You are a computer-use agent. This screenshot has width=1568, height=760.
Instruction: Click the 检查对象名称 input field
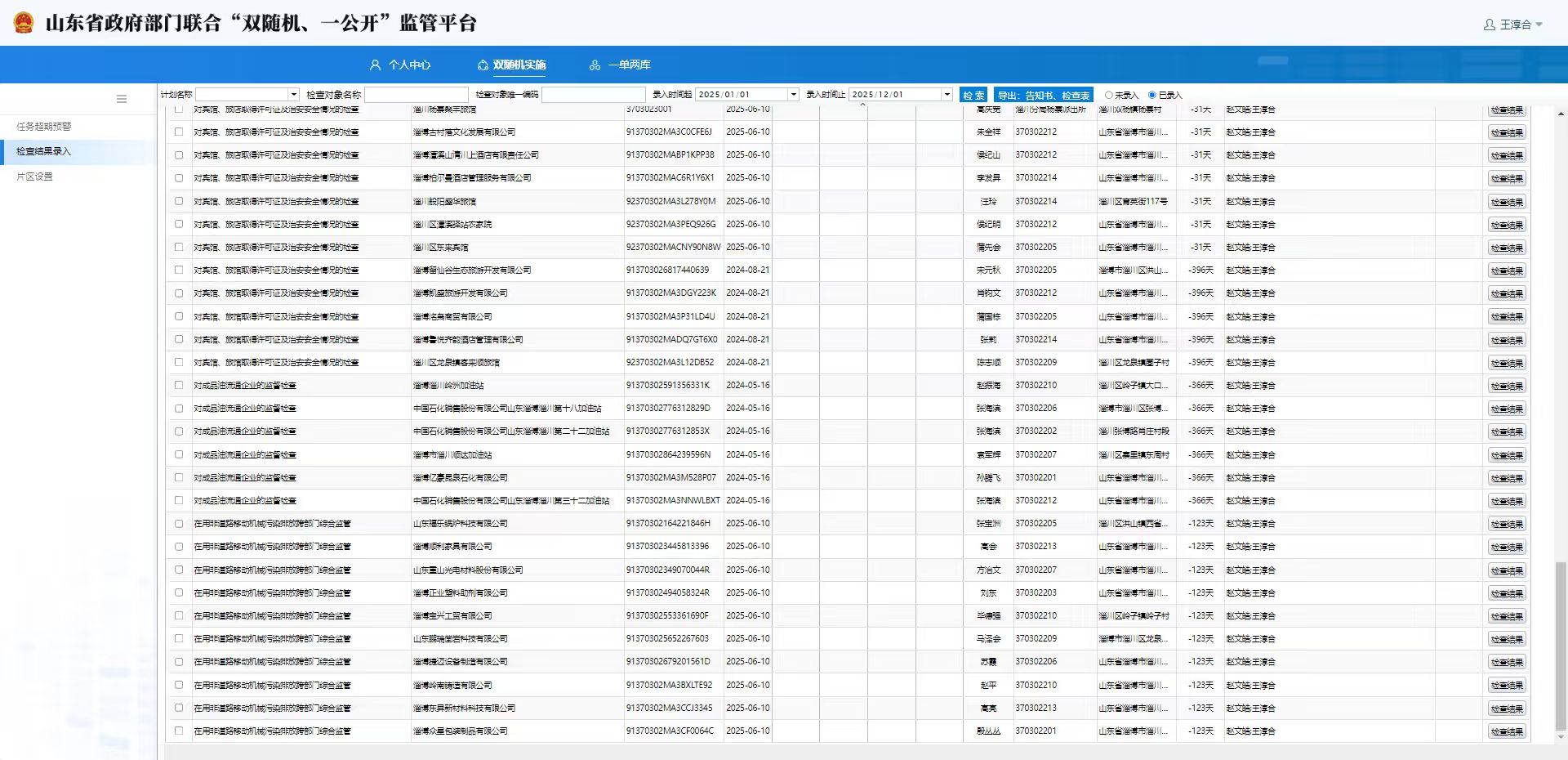point(416,95)
